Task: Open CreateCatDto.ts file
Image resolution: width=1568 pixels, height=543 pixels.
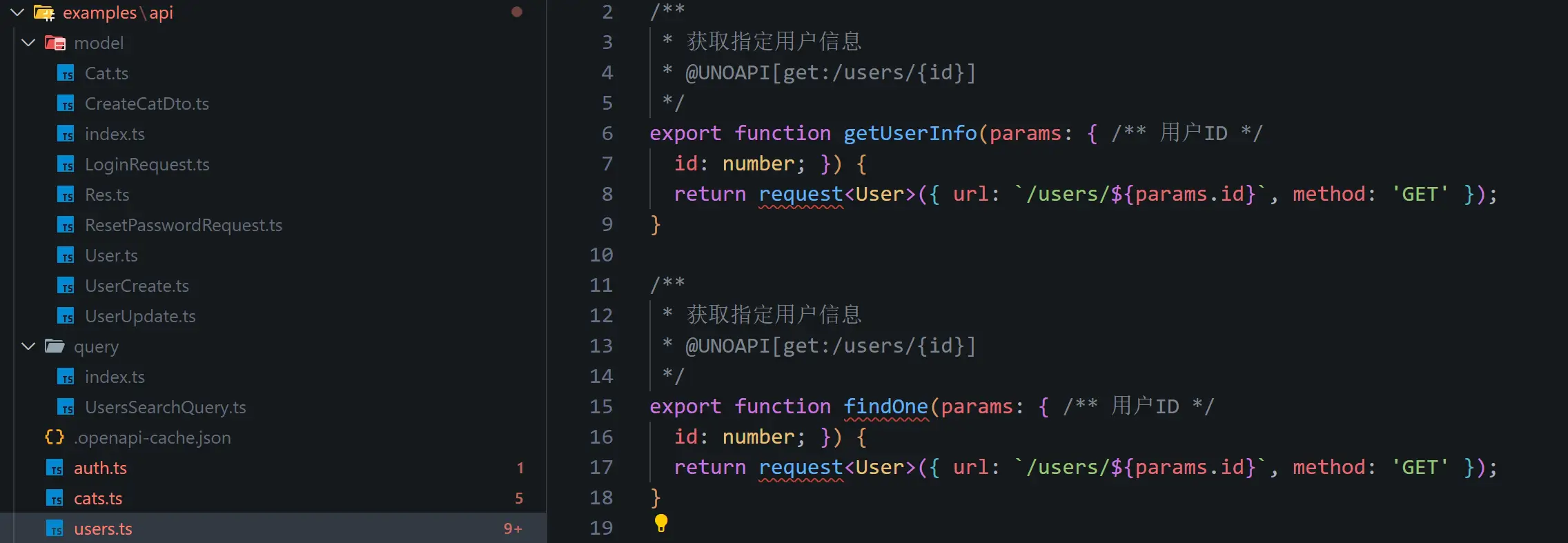Action: tap(147, 104)
